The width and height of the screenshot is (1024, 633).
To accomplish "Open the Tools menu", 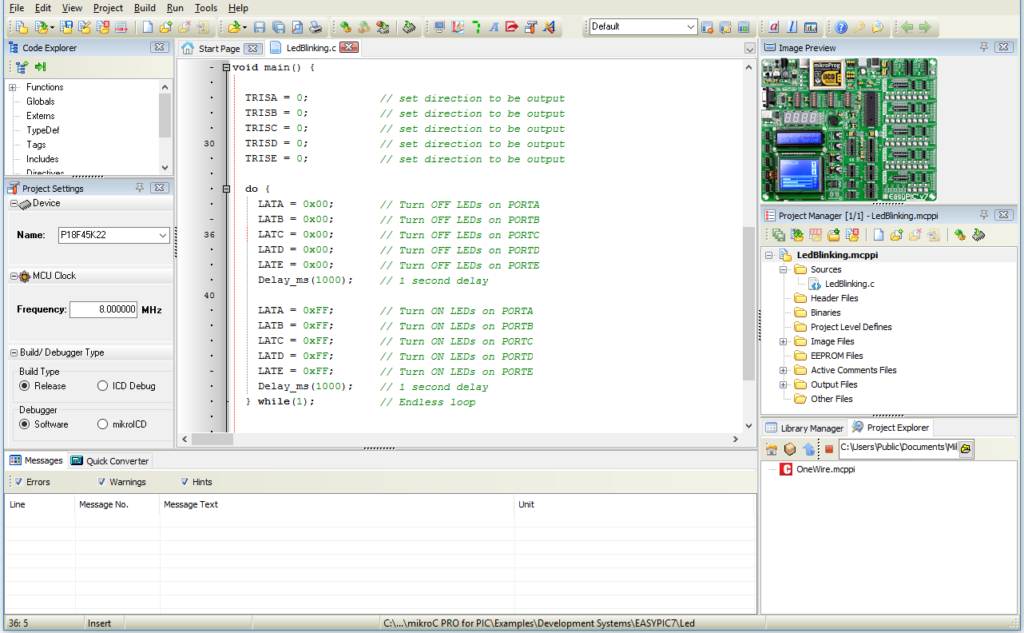I will point(206,8).
